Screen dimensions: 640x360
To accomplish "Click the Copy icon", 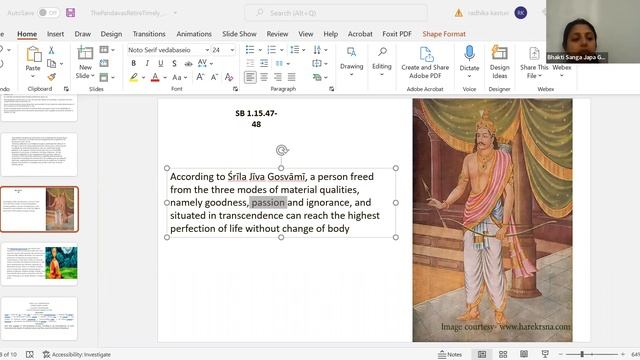I will pyautogui.click(x=51, y=63).
